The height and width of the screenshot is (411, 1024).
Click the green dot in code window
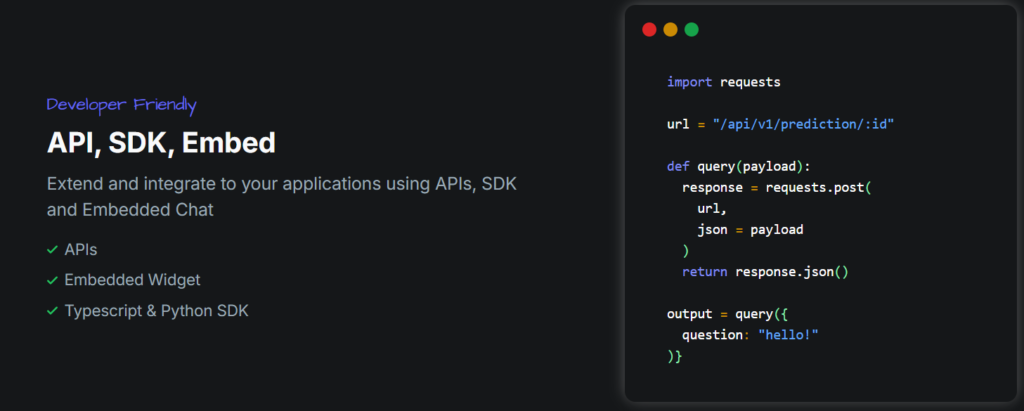691,30
